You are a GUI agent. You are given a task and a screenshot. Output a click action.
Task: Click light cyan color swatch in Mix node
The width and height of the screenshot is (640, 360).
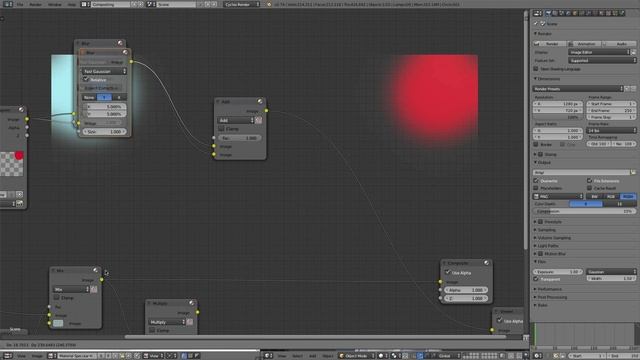[58, 323]
